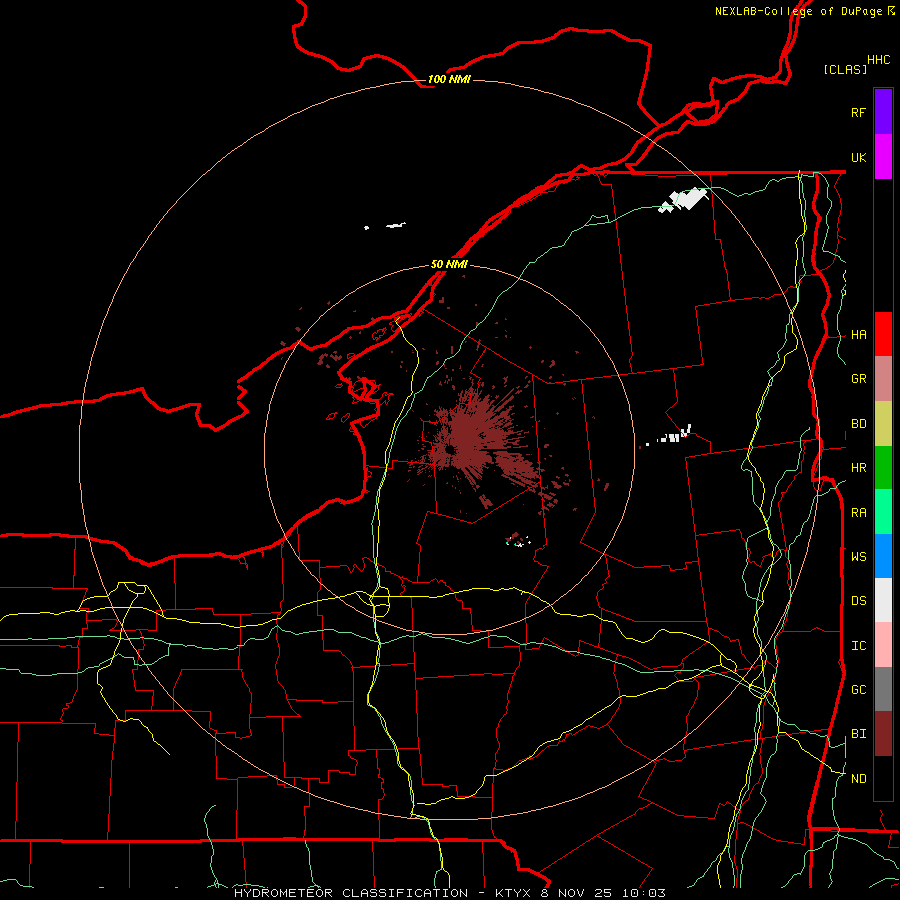Click the RA legend label text

pyautogui.click(x=859, y=513)
